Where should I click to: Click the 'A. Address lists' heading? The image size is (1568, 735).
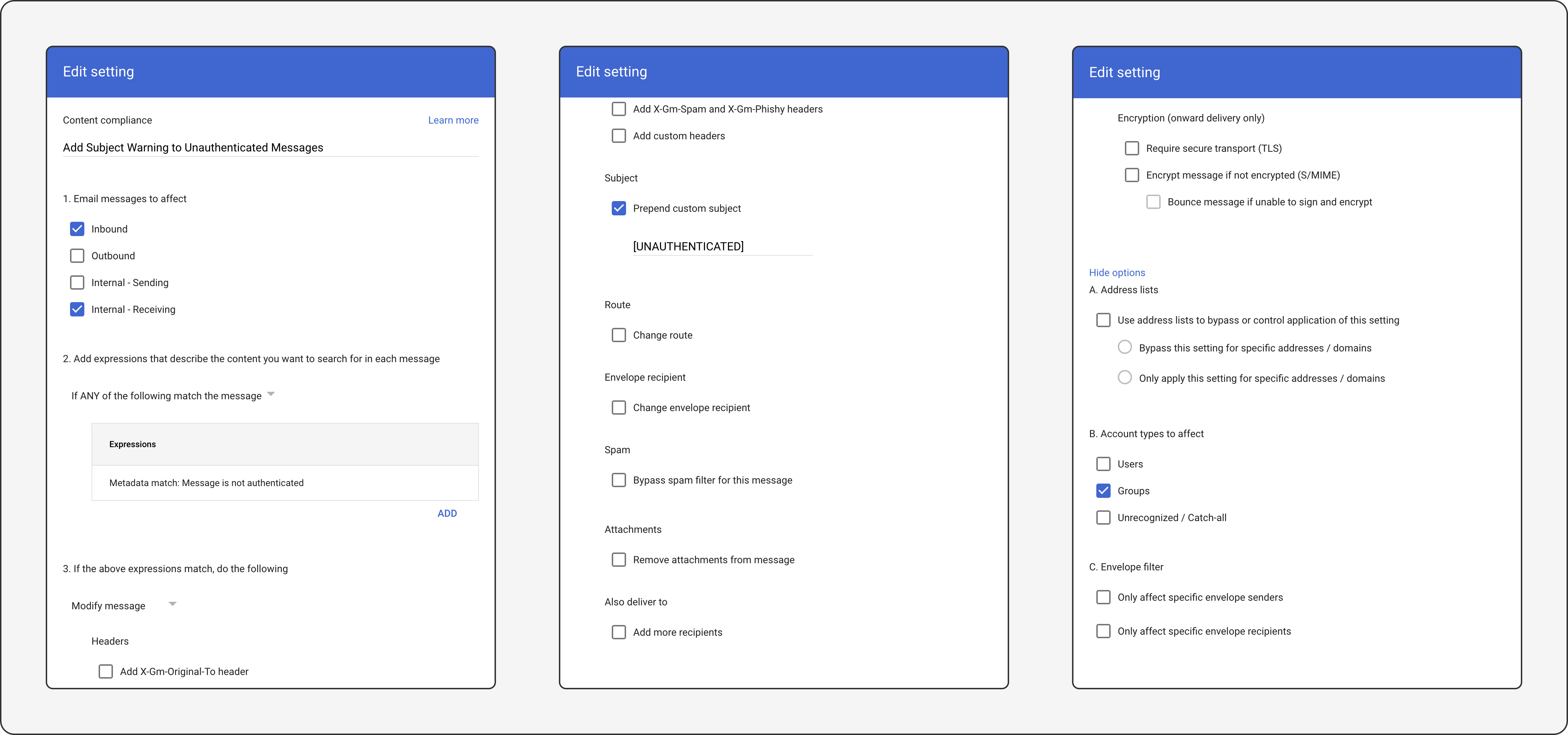1124,290
